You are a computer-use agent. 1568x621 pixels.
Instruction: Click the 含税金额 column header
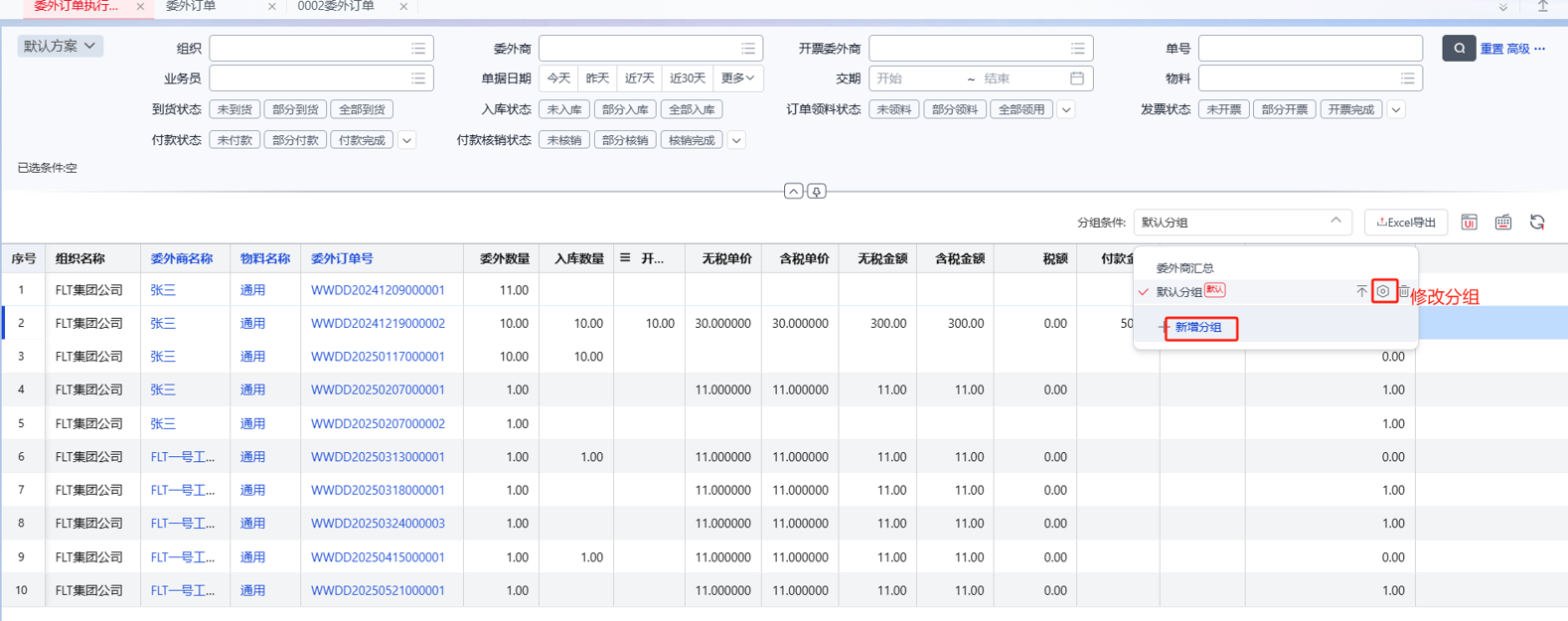959,258
